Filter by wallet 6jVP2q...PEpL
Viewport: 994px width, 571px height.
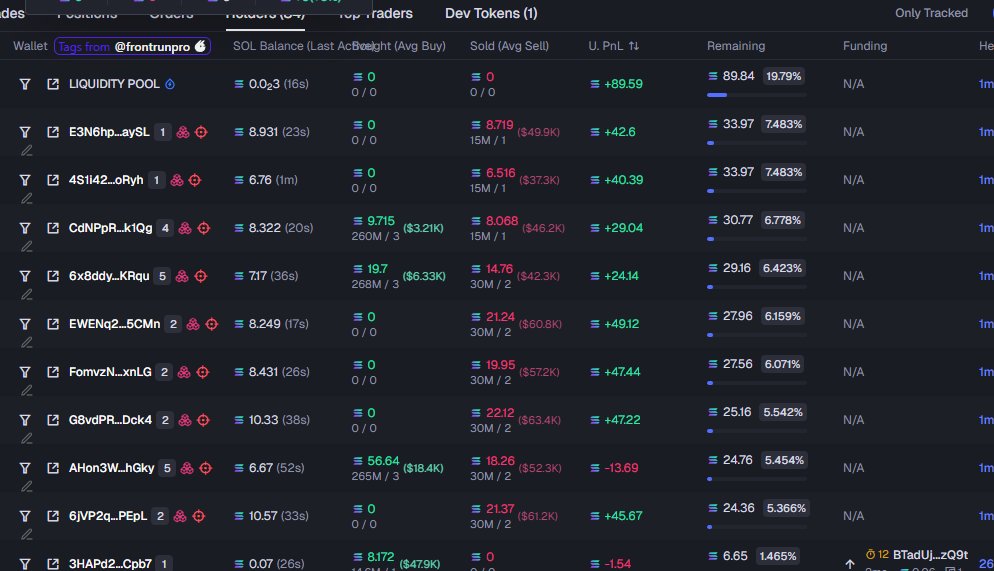25,516
